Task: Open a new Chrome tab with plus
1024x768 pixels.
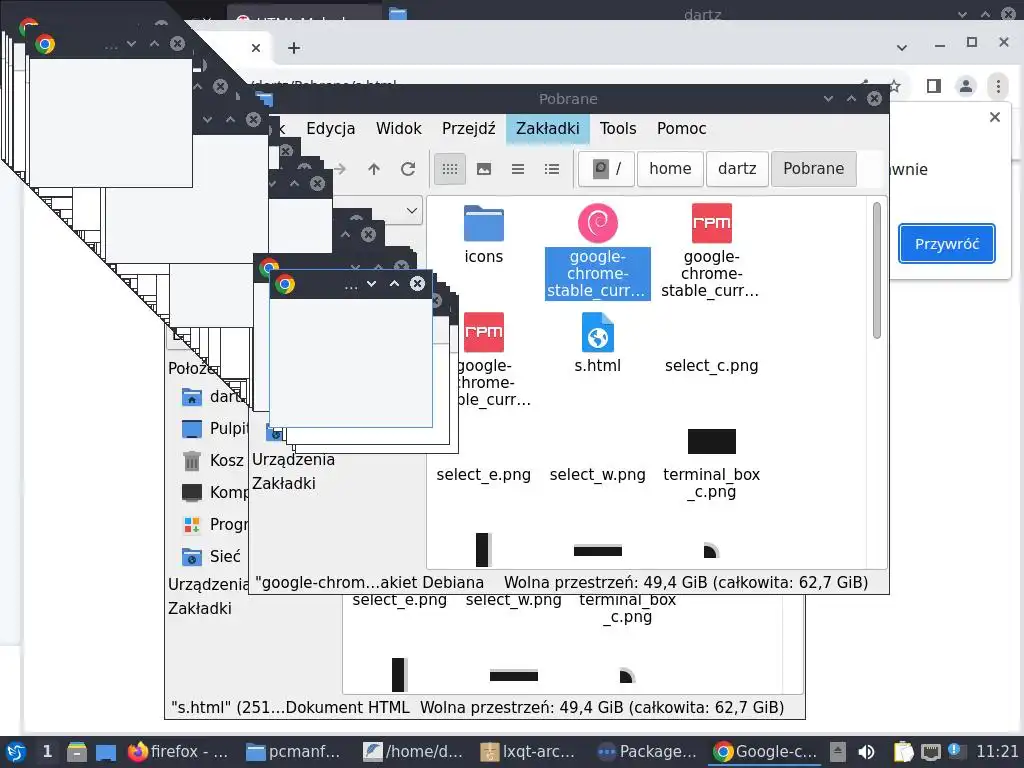Action: [294, 48]
